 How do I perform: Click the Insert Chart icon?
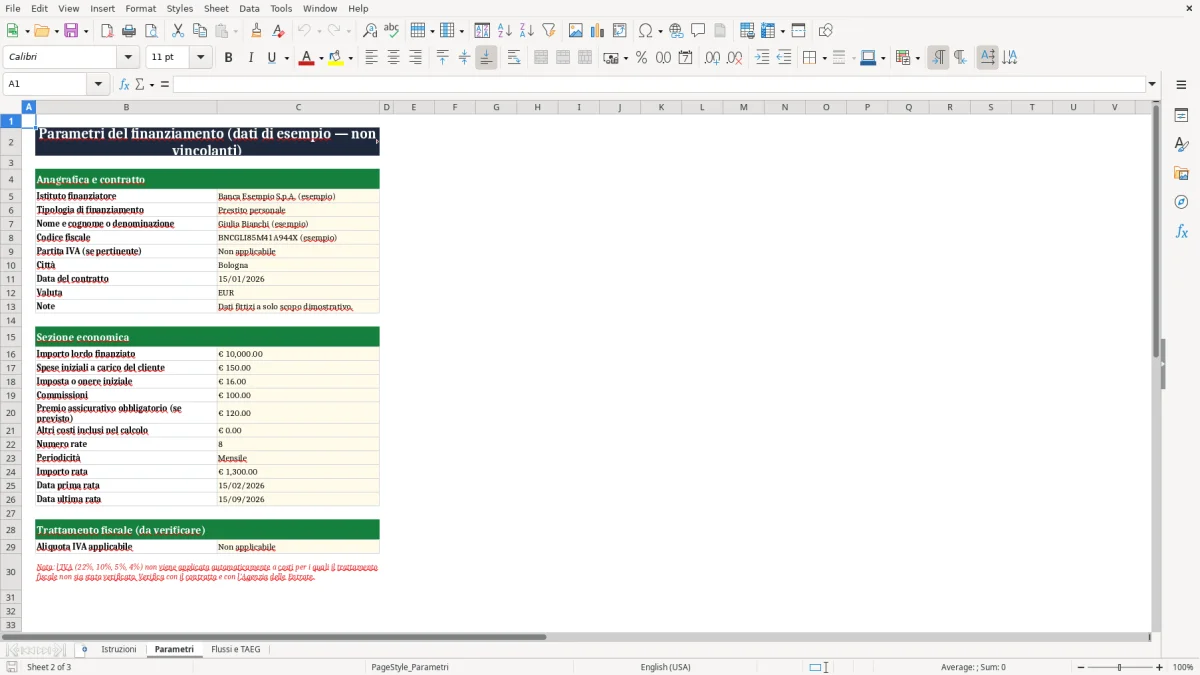coord(598,31)
